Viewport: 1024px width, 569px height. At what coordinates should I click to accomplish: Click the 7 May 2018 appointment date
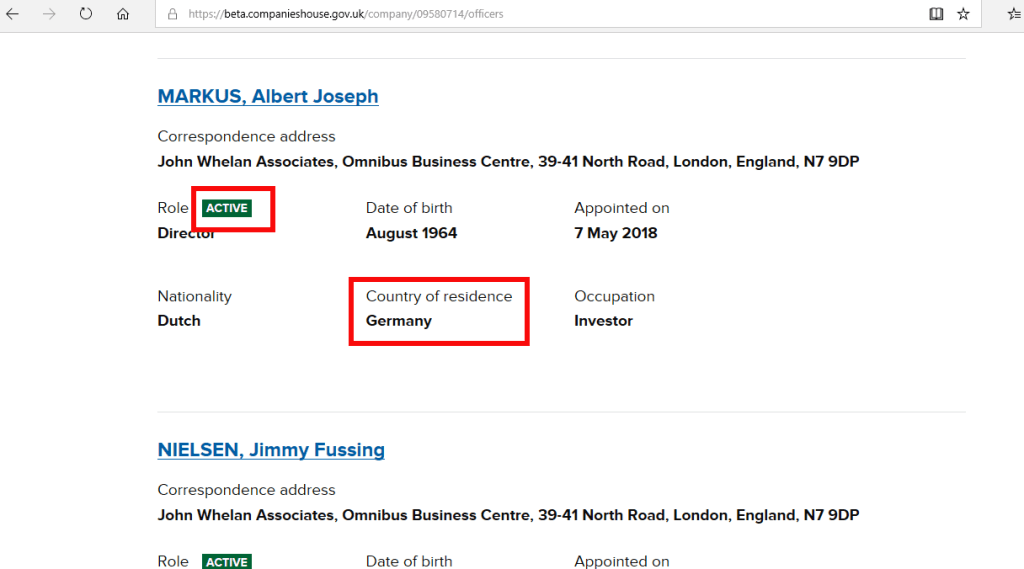(x=615, y=233)
